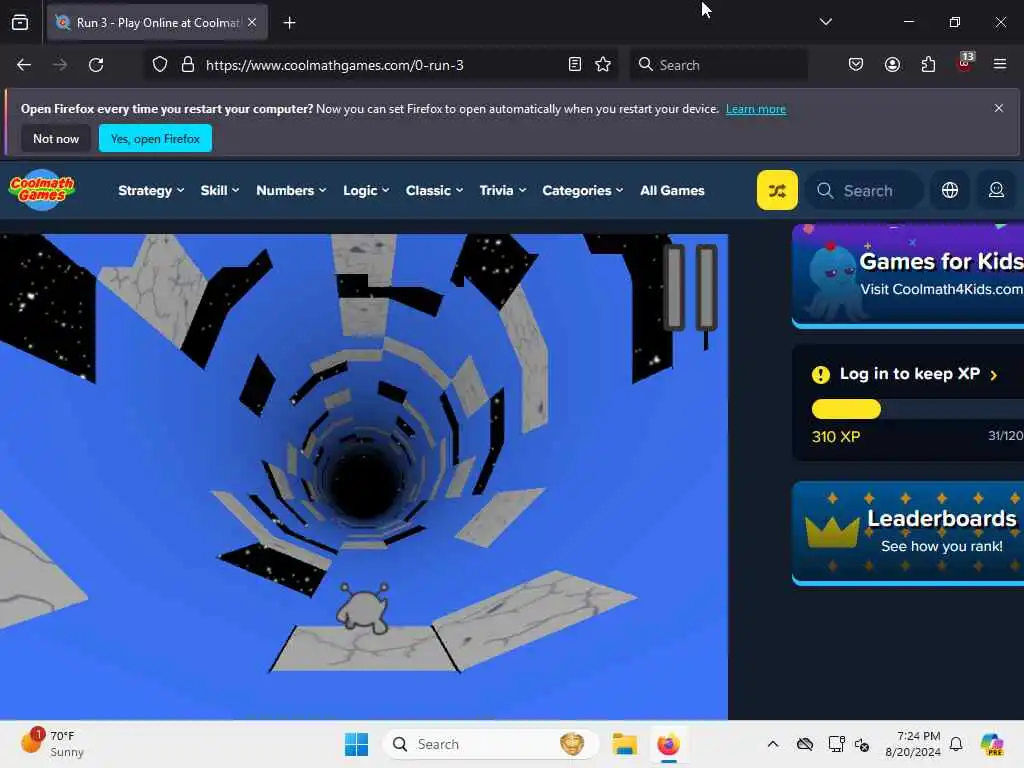The width and height of the screenshot is (1024, 768).
Task: Expand the Strategy menu
Action: 151,190
